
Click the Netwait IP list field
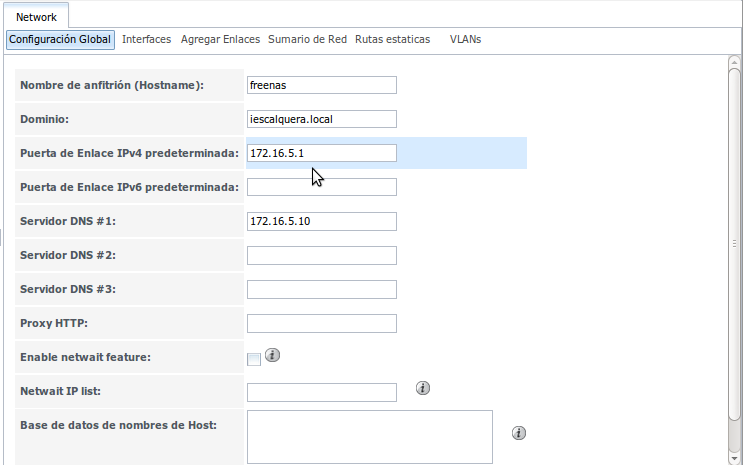point(322,392)
